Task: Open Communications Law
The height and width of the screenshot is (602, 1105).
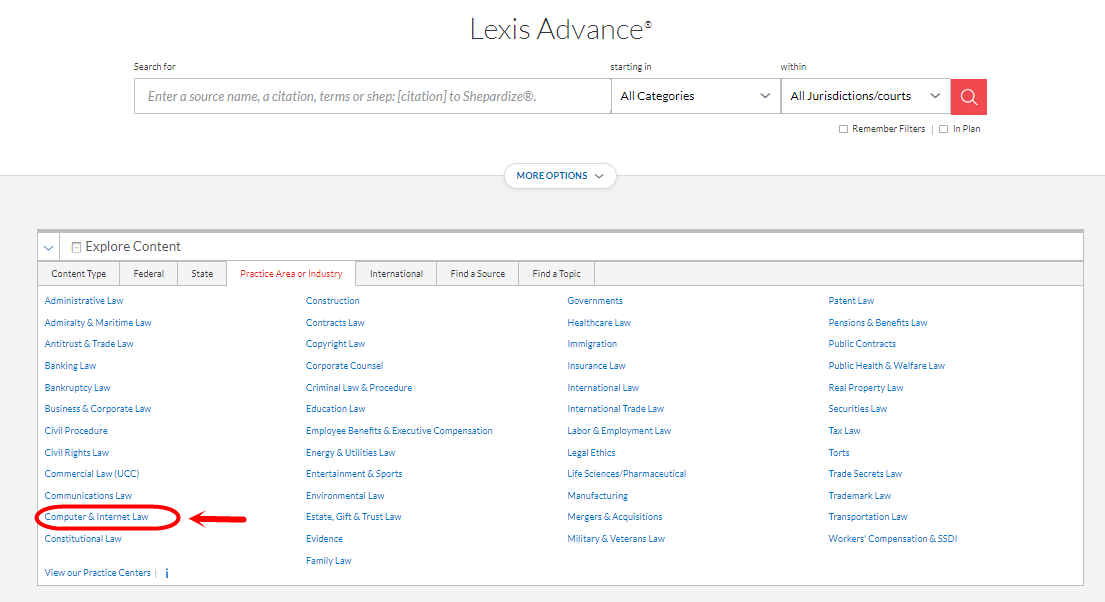Action: click(88, 496)
